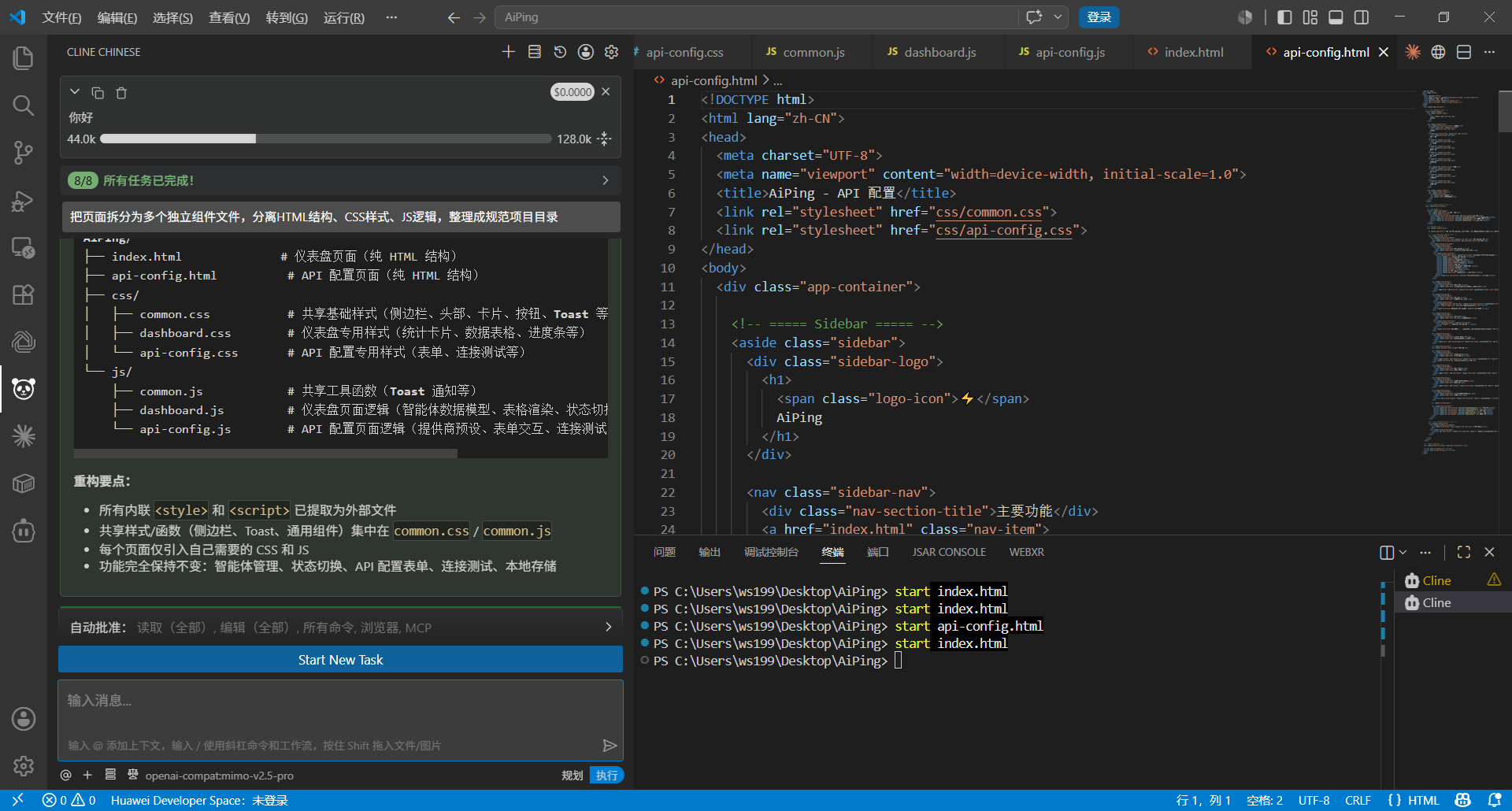Open the 编辑(E) menu
The height and width of the screenshot is (811, 1512).
pos(117,17)
